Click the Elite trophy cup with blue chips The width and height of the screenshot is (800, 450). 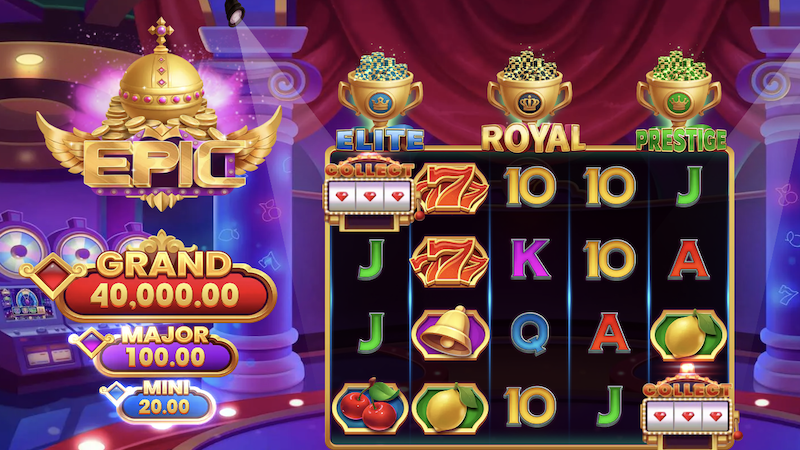tap(381, 89)
